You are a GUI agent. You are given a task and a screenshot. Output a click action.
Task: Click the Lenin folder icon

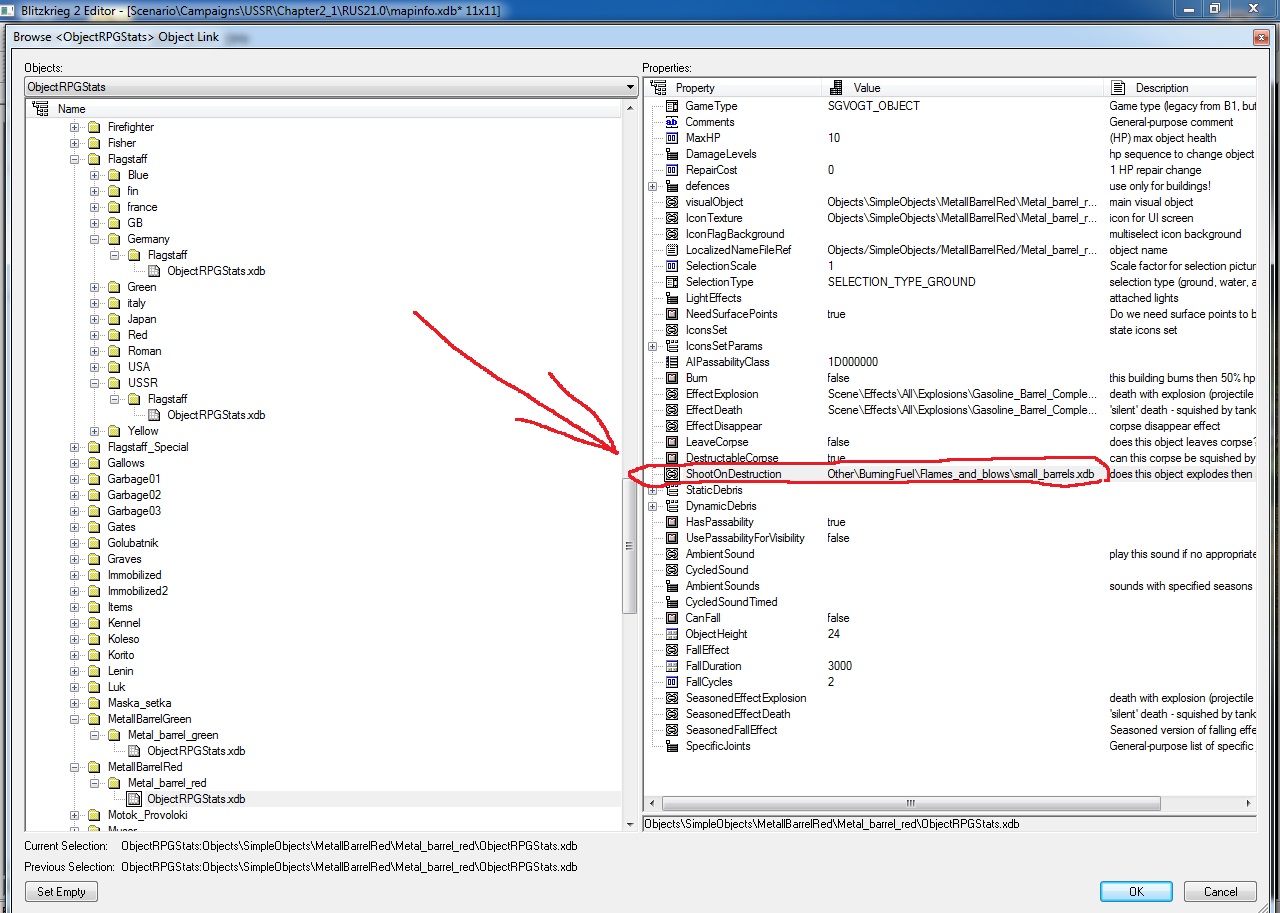94,671
